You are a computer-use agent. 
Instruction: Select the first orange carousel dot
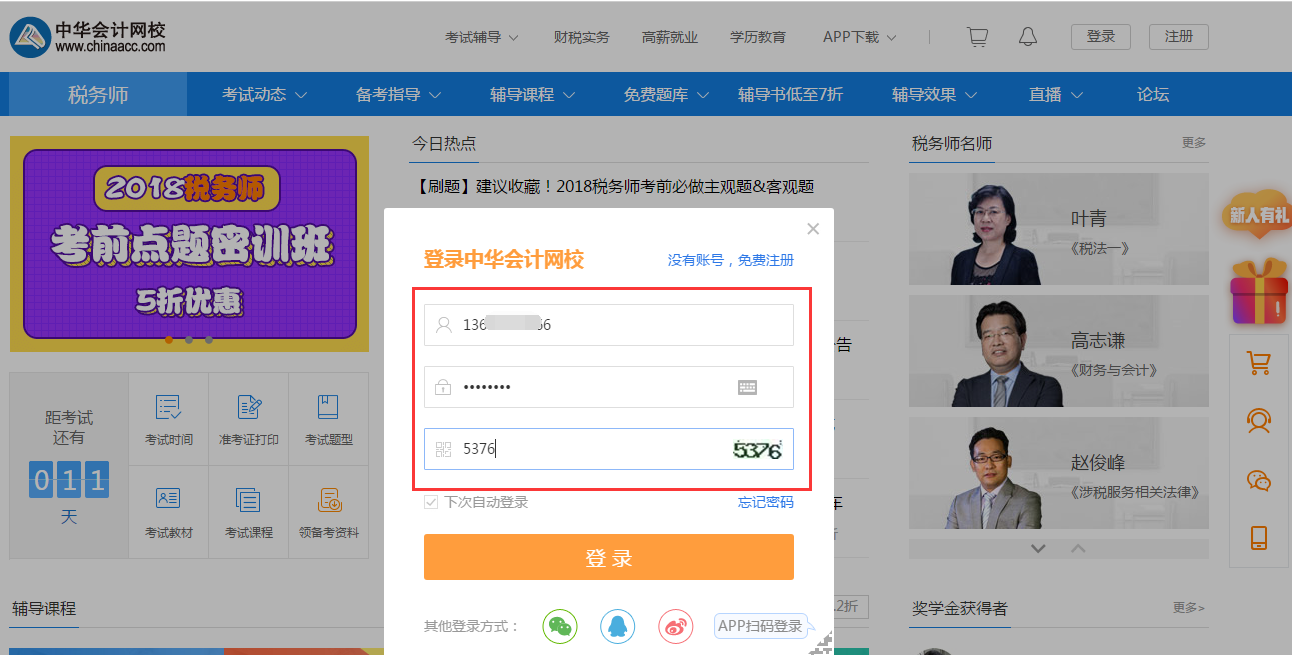169,339
